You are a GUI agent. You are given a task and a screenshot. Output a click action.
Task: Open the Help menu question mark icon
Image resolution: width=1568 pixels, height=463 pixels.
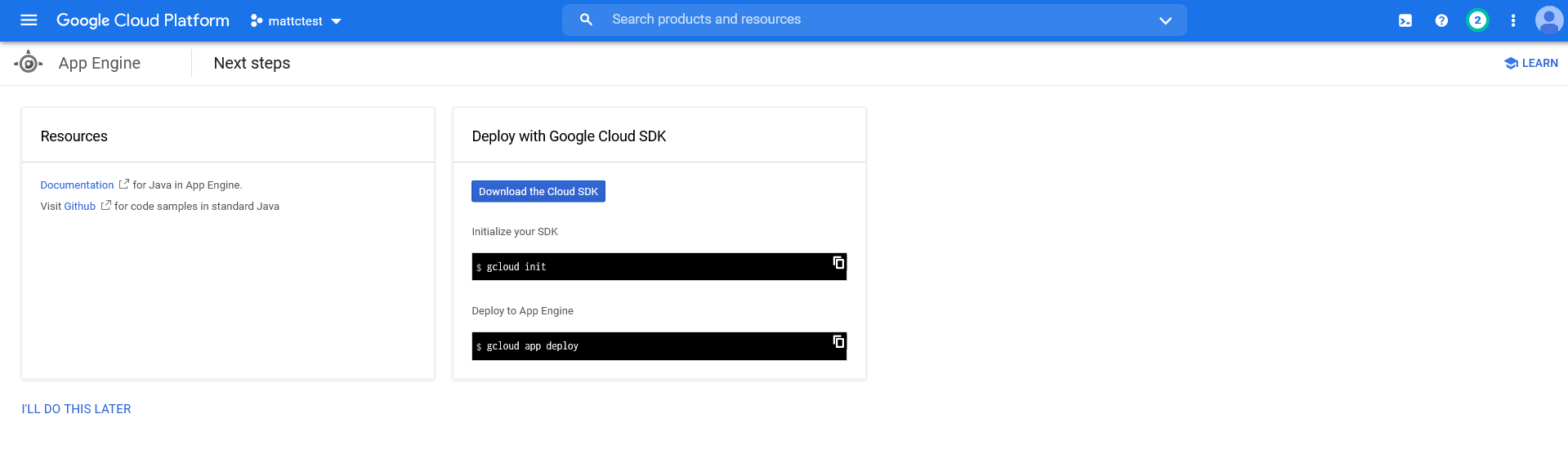pos(1441,20)
